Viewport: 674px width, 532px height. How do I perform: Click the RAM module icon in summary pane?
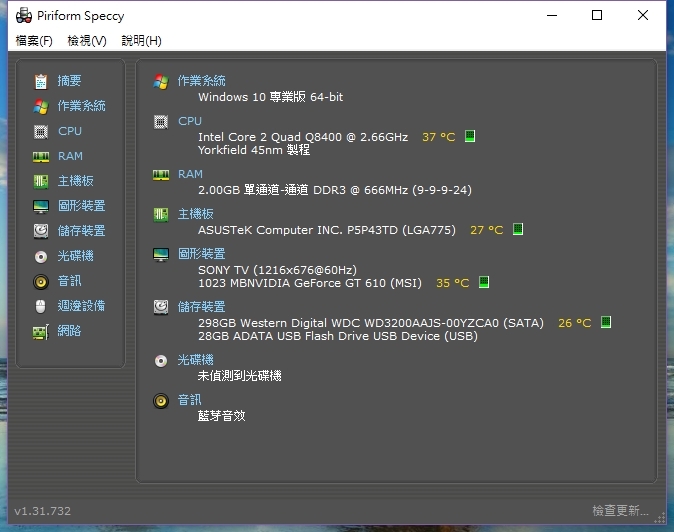(x=161, y=175)
